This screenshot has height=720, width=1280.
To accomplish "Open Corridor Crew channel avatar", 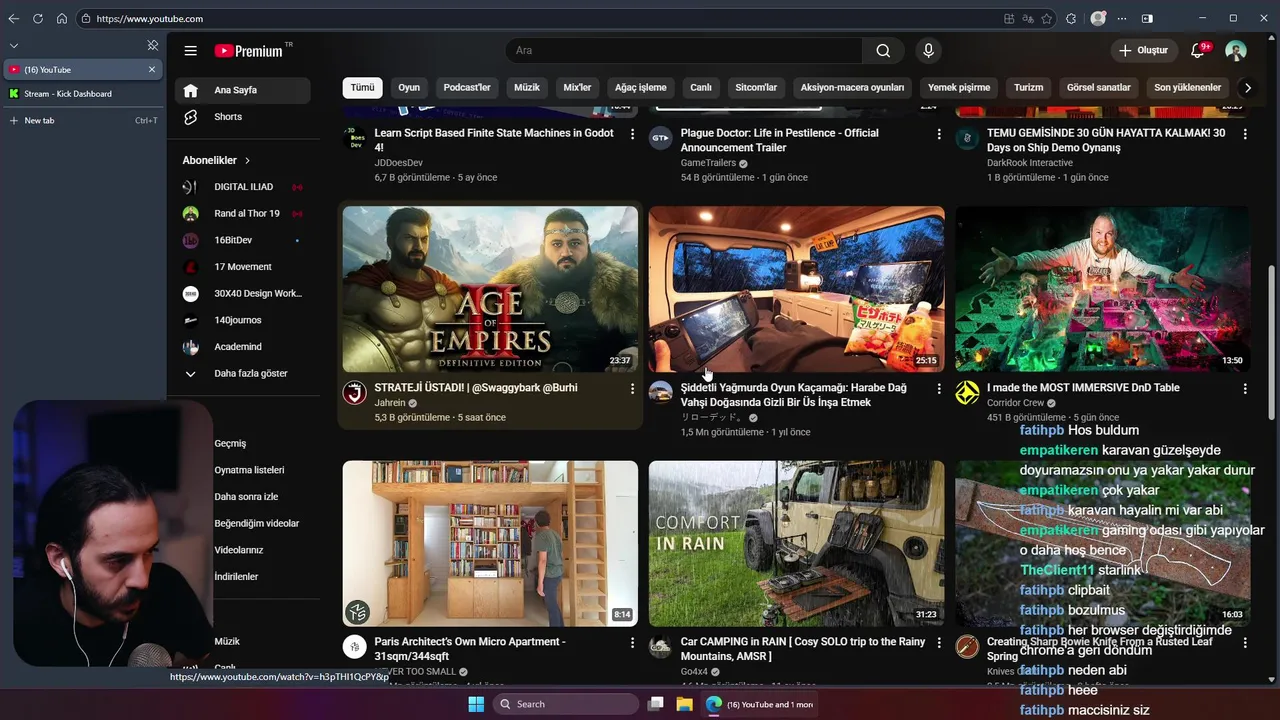I will [x=967, y=393].
